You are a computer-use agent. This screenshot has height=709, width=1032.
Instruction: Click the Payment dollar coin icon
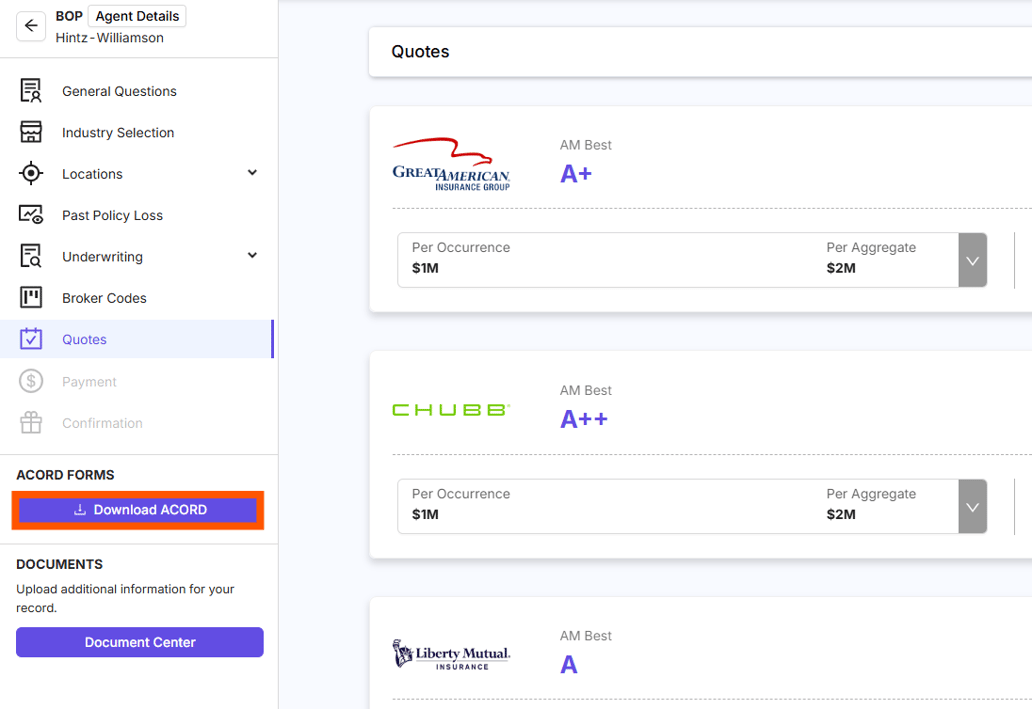31,381
